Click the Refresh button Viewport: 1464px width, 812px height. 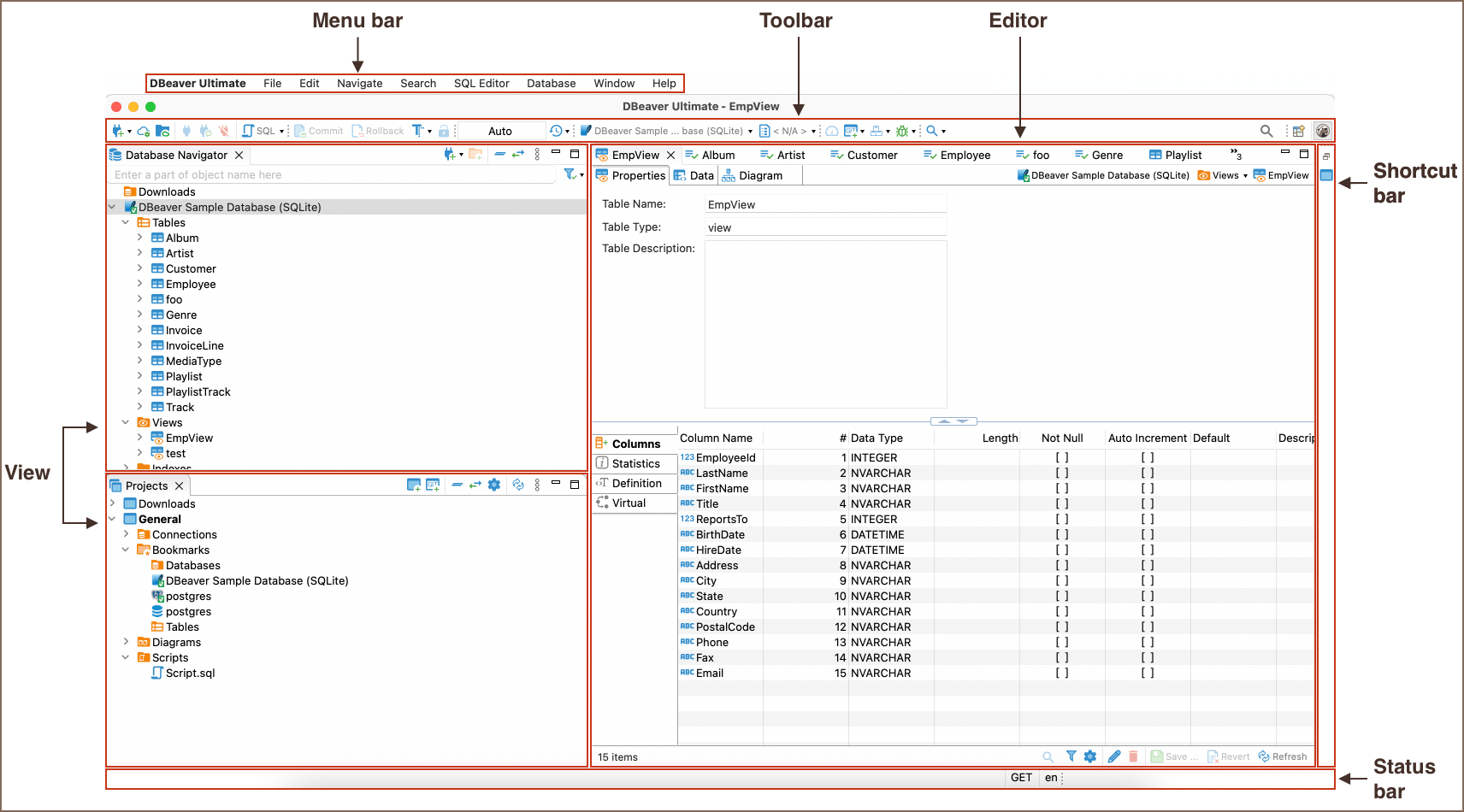[1283, 756]
